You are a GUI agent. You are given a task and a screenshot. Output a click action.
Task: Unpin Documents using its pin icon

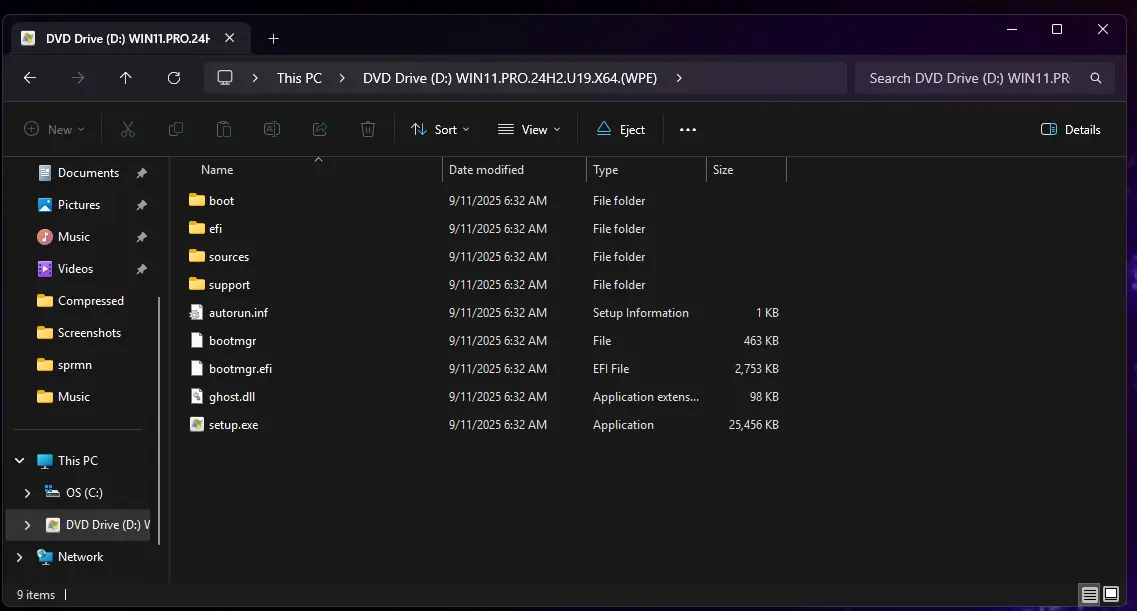coord(141,173)
